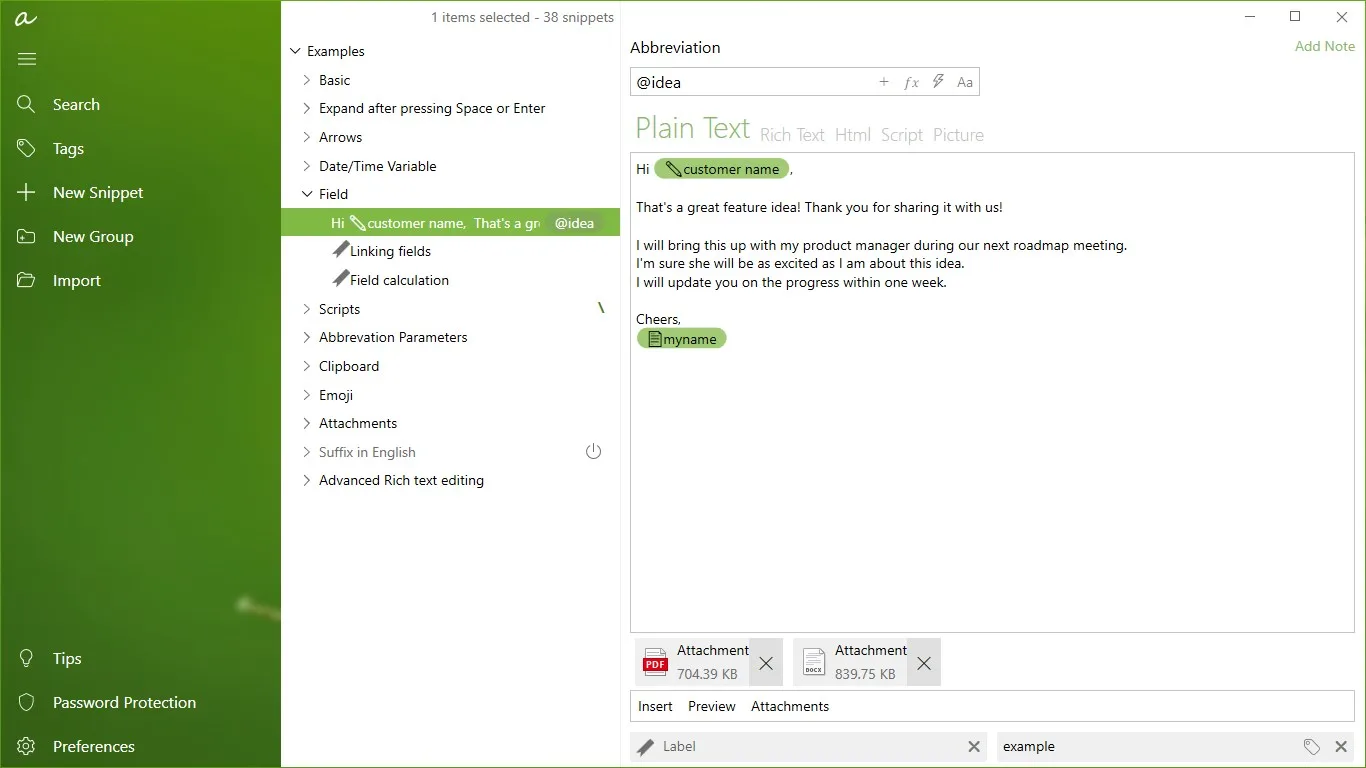
Task: Open the Preview menu
Action: 712,706
